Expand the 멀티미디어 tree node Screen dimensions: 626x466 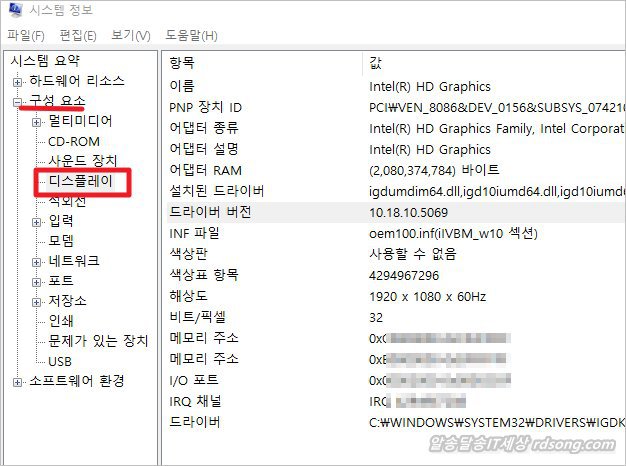click(37, 122)
